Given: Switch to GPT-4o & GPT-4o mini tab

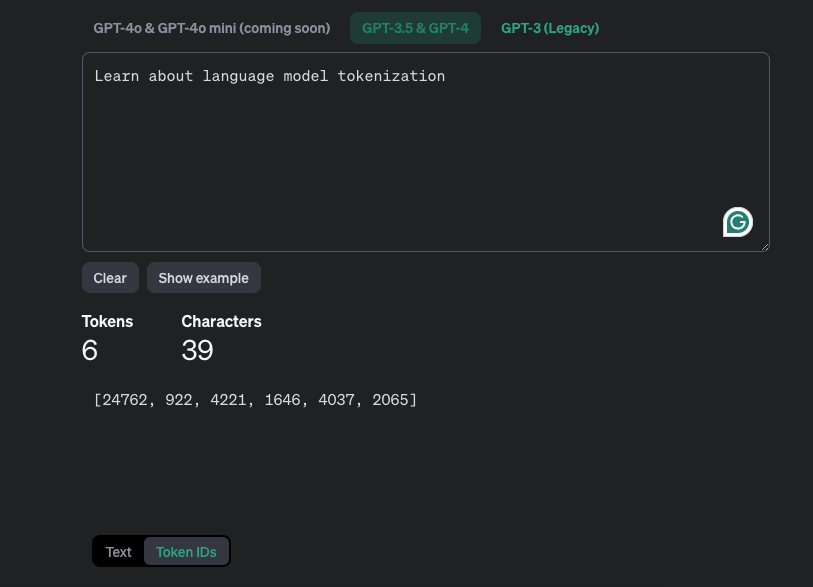Looking at the screenshot, I should (x=212, y=28).
